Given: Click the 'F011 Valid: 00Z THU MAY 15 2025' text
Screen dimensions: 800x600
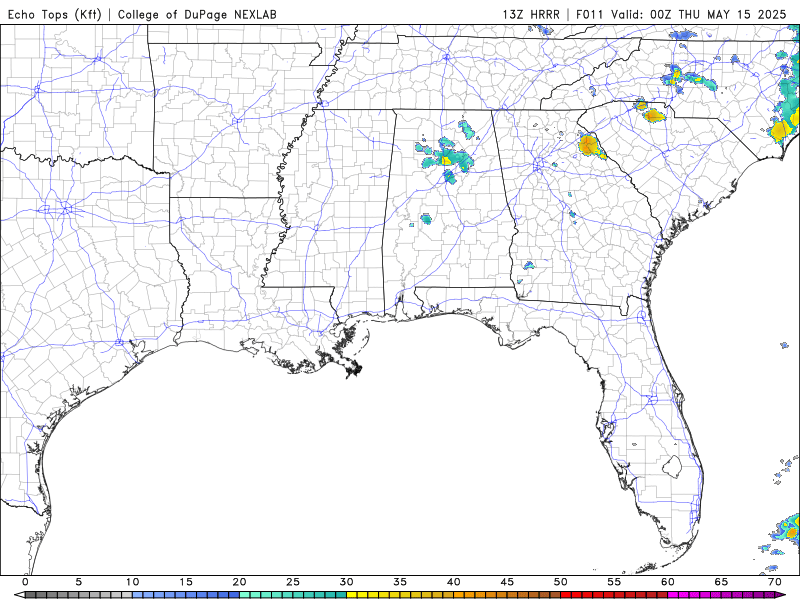Looking at the screenshot, I should 681,14.
